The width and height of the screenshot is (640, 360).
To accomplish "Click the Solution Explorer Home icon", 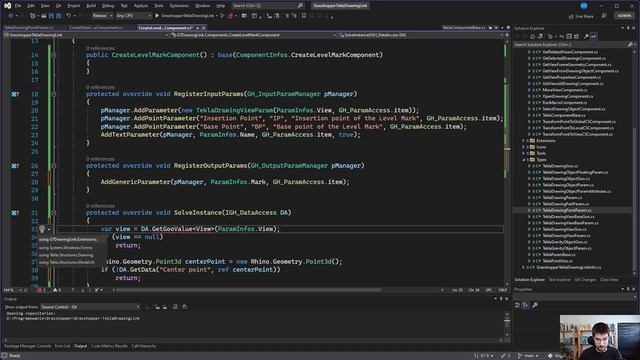I will pyautogui.click(x=532, y=36).
